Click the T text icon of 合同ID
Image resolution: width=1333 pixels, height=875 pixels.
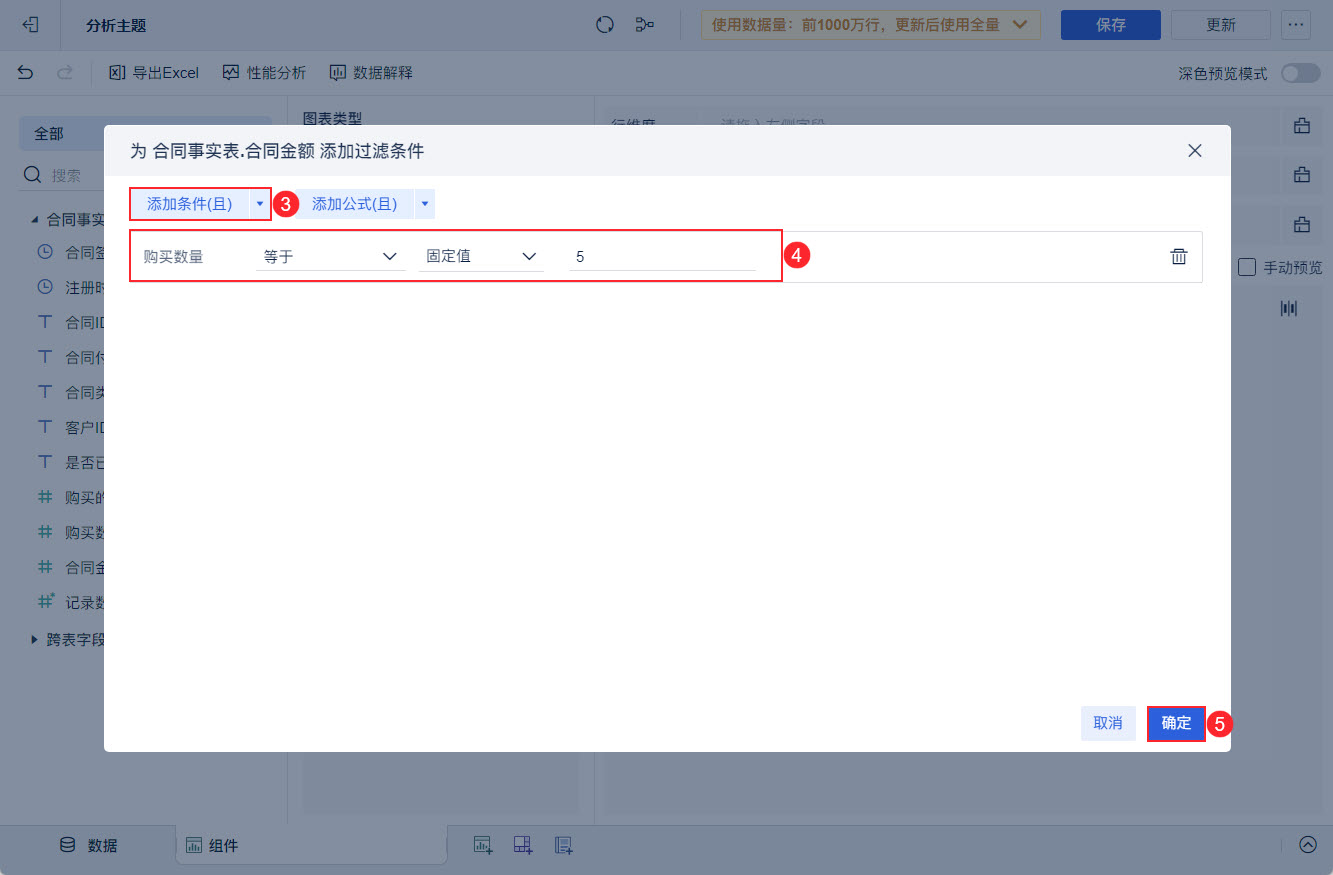tap(45, 322)
